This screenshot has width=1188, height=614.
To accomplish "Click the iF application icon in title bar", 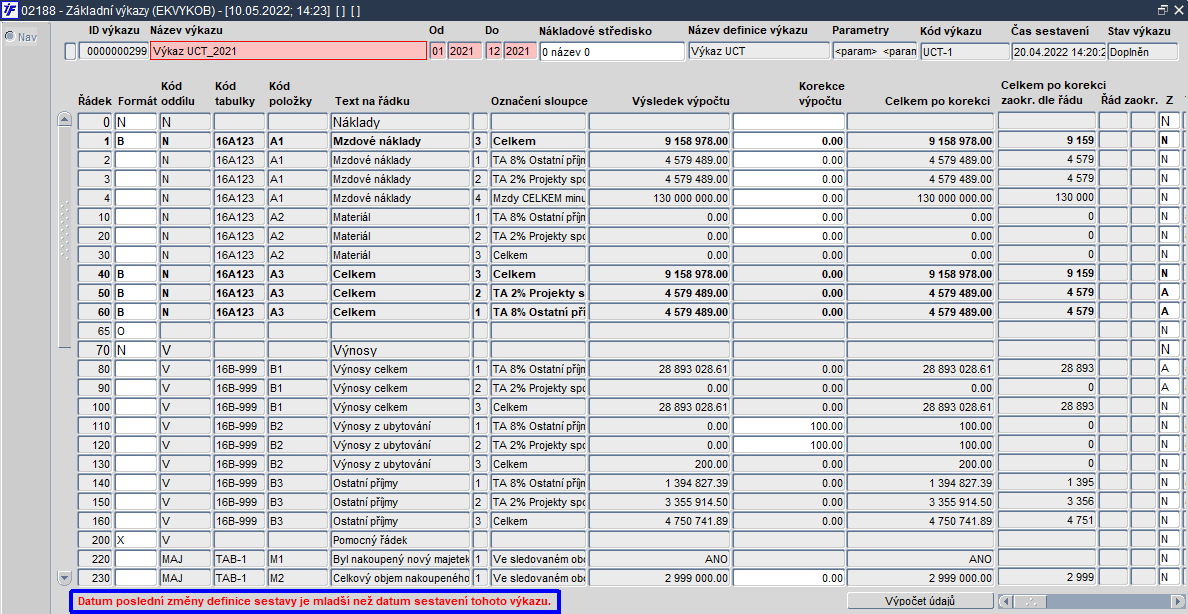I will [10, 10].
